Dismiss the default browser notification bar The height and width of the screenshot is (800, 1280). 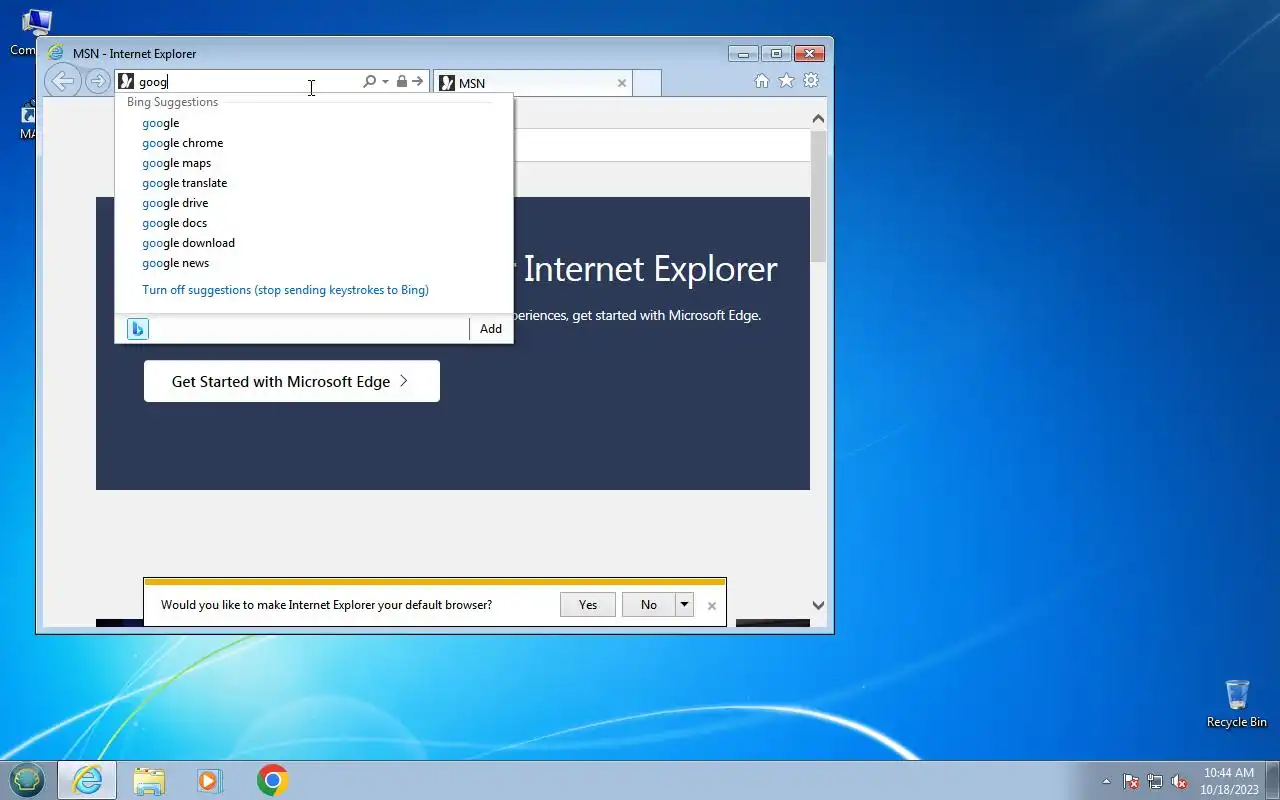(712, 605)
